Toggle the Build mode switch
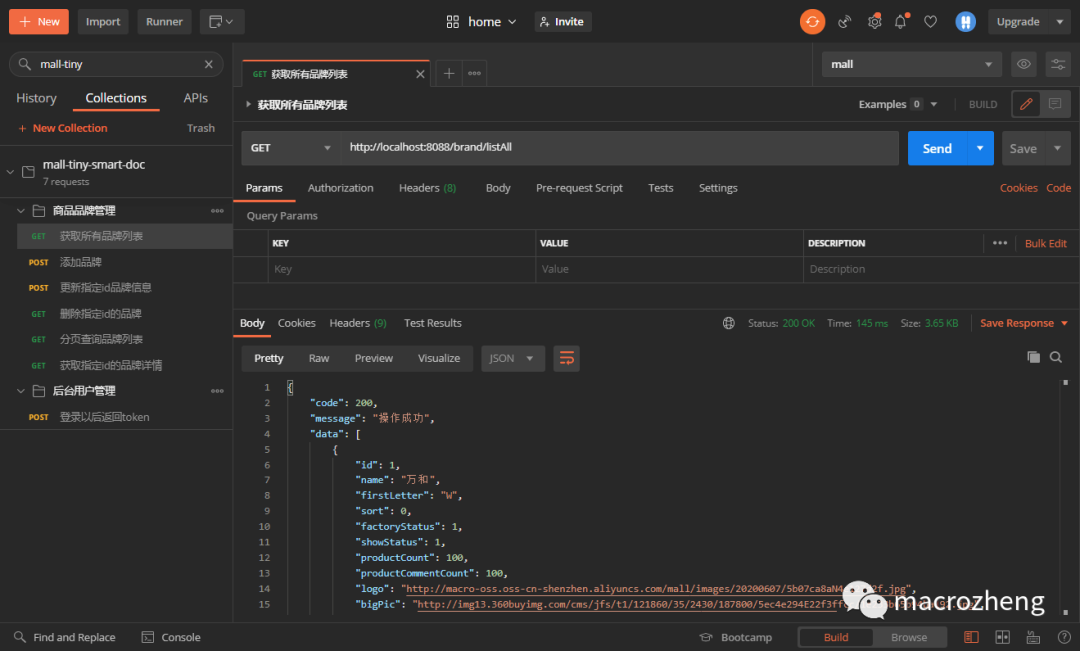This screenshot has height=651, width=1080. click(x=835, y=637)
